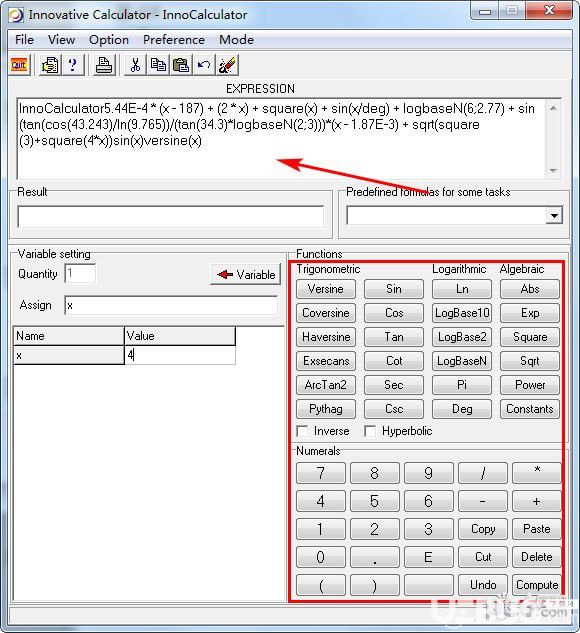Image resolution: width=580 pixels, height=633 pixels.
Task: Insert the Exsecans function
Action: 326,361
